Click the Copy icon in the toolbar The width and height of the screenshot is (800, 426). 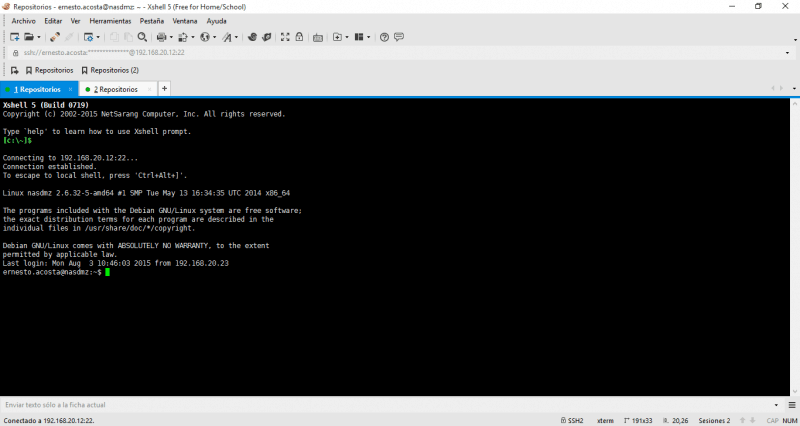click(x=114, y=37)
